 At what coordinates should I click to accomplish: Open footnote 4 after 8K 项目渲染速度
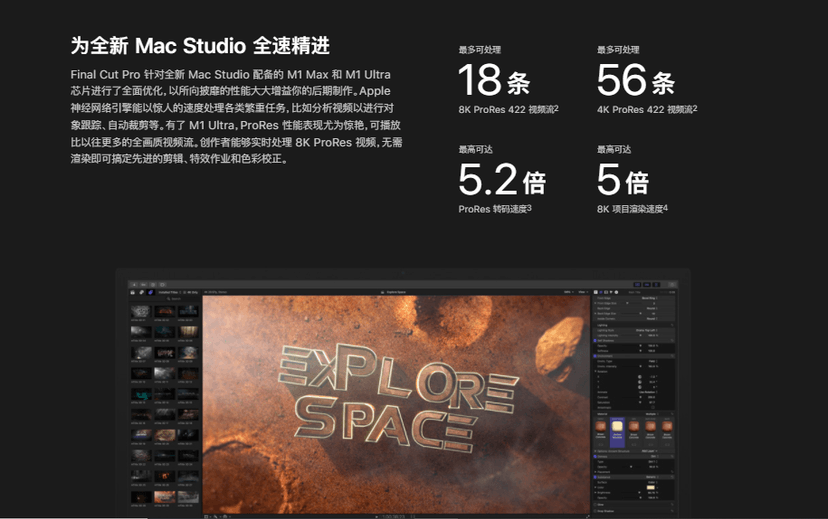[665, 207]
